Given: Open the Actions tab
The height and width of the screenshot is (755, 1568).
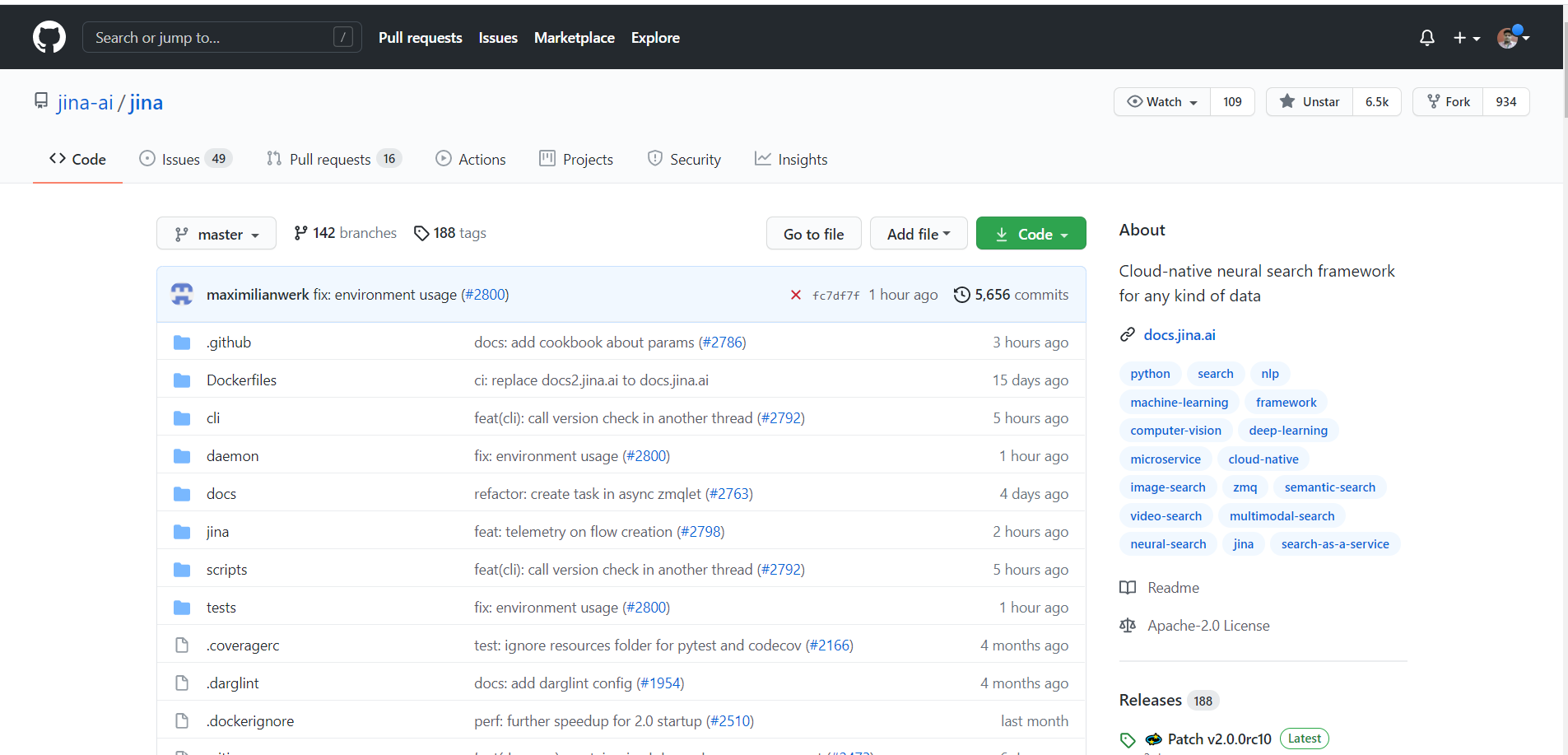Looking at the screenshot, I should tap(471, 160).
